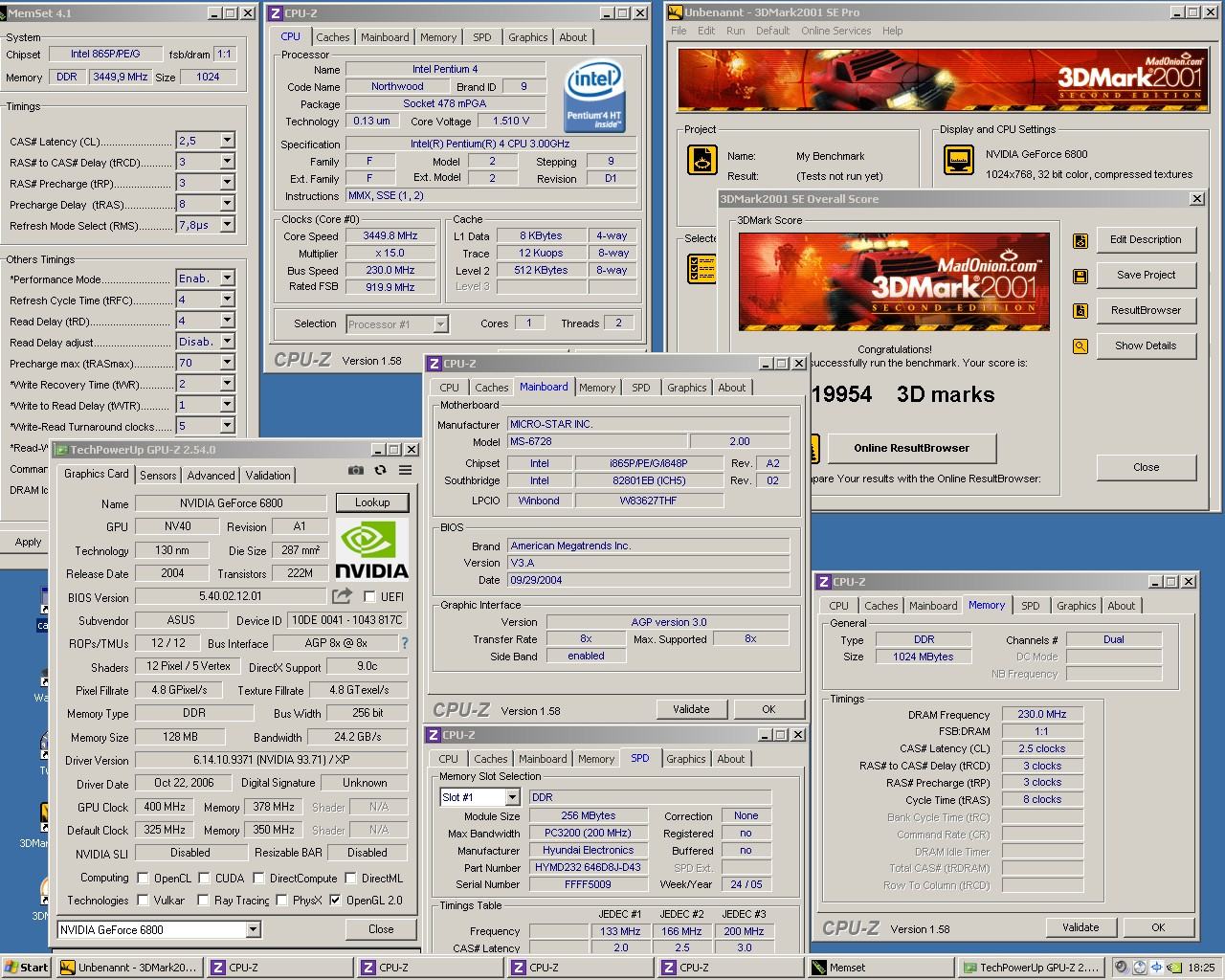Toggle the OpenGL 2.0 checkbox

click(335, 901)
